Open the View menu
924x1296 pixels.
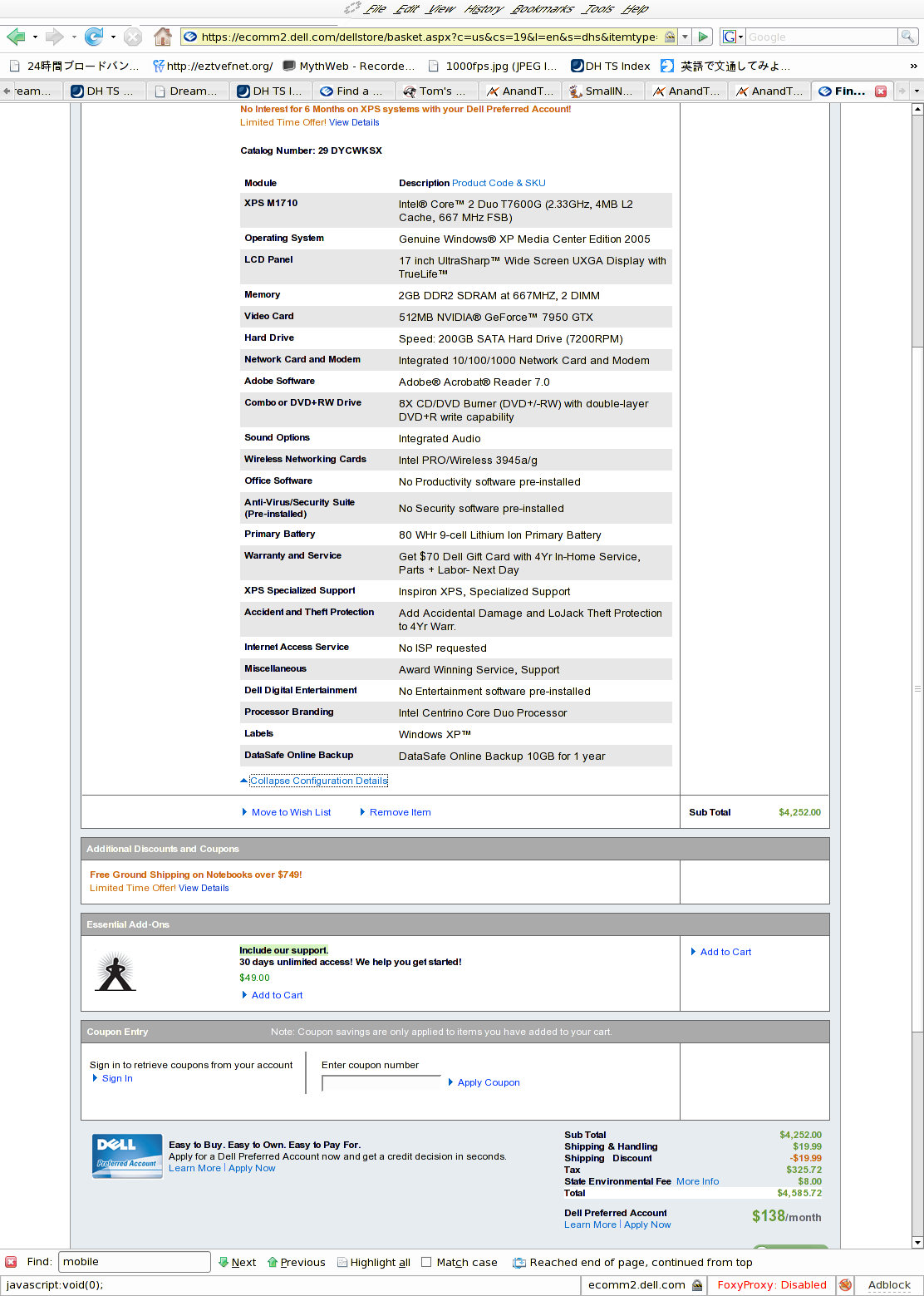[x=441, y=9]
